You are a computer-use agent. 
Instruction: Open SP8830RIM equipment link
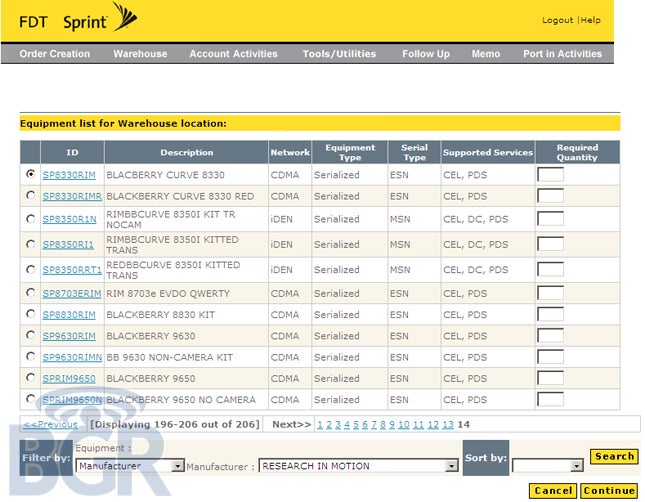point(69,315)
